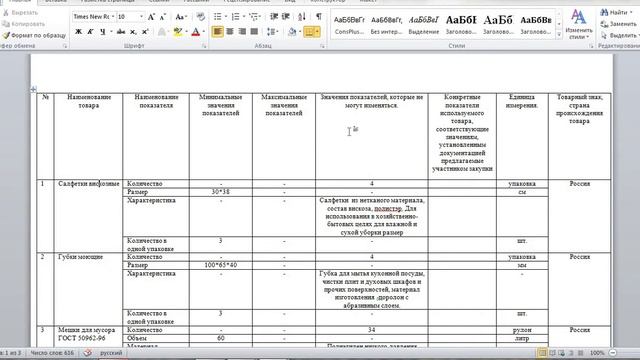
Task: Click Find (Найти) button
Action: click(x=616, y=13)
